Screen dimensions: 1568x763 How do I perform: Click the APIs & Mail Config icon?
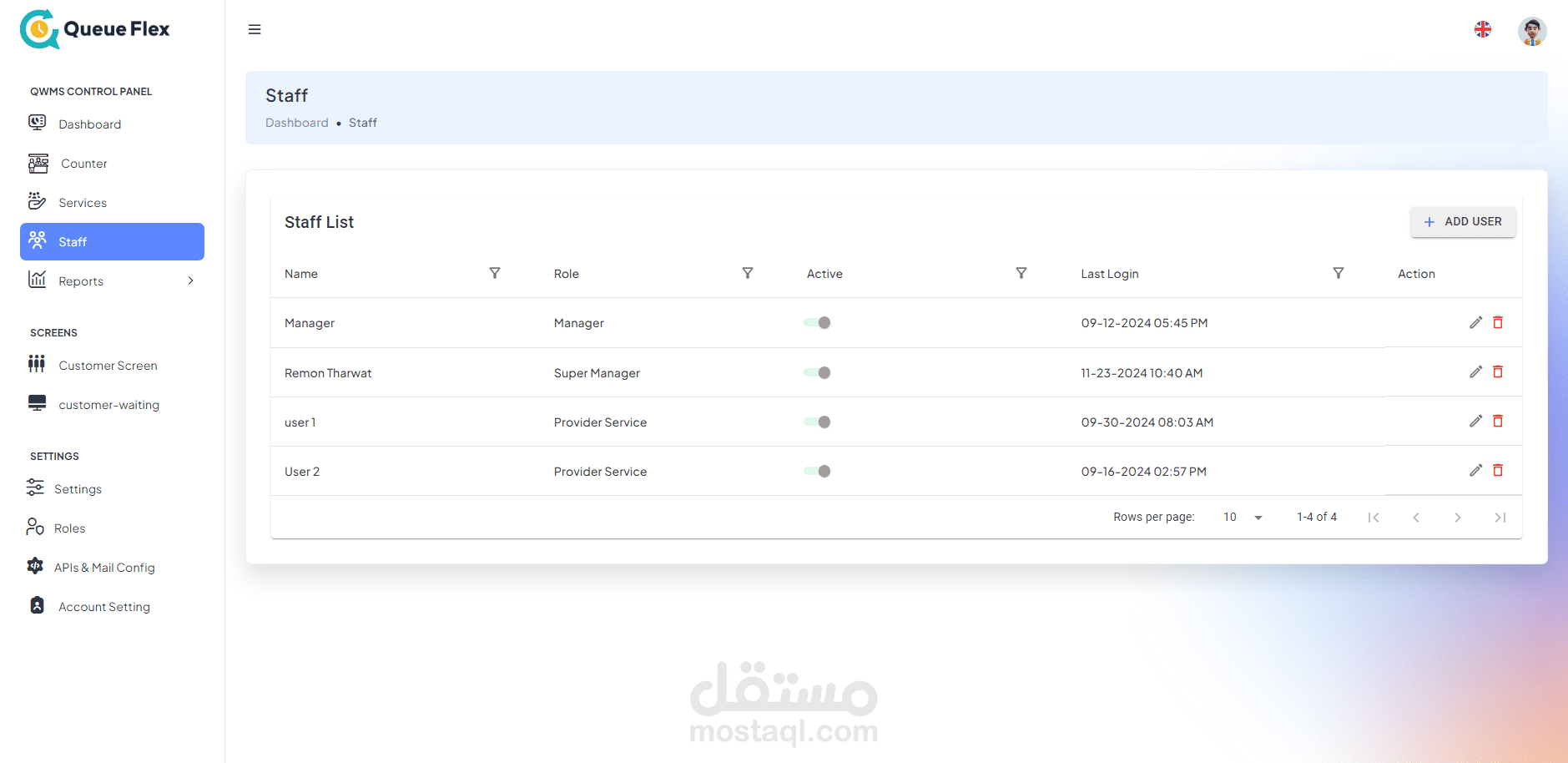pyautogui.click(x=35, y=566)
